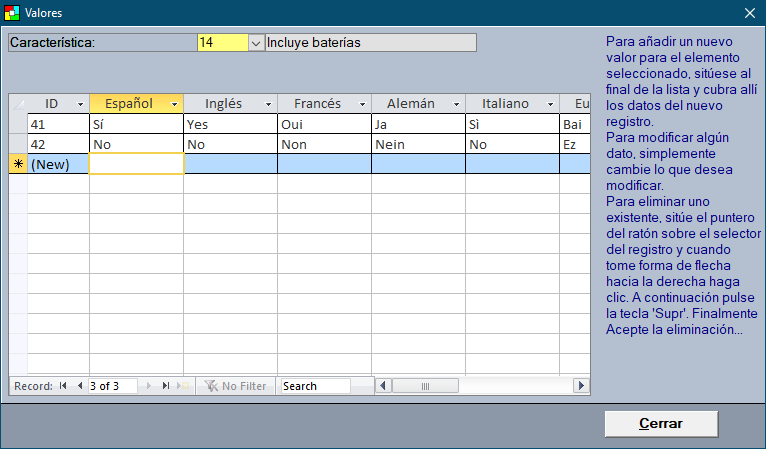The image size is (766, 449).
Task: Open the Inglés column filter dropdown
Action: pyautogui.click(x=269, y=104)
